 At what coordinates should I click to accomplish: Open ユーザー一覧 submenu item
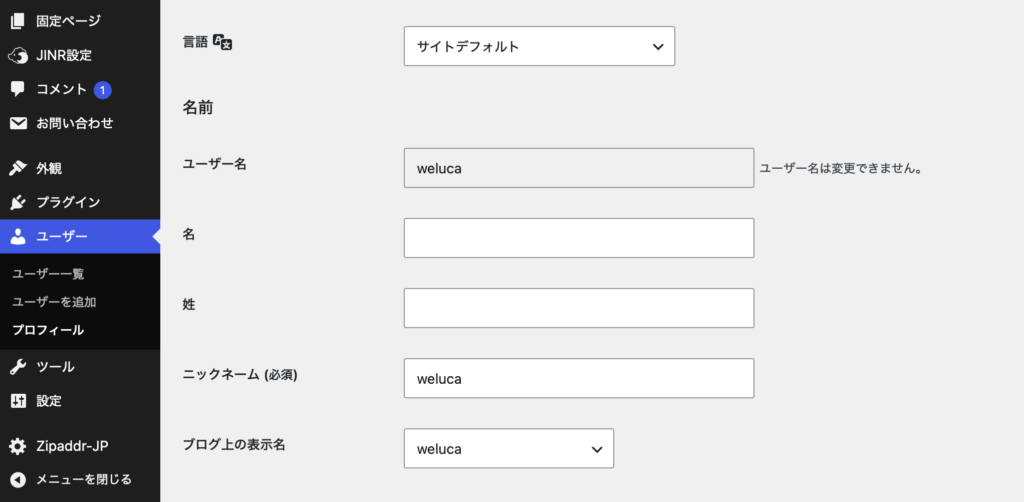click(48, 274)
